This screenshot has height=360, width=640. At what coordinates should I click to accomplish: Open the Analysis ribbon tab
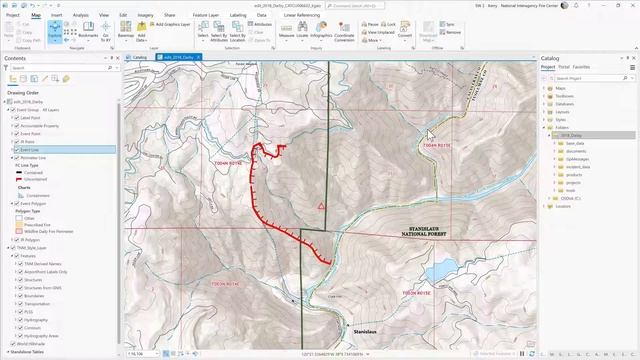80,15
